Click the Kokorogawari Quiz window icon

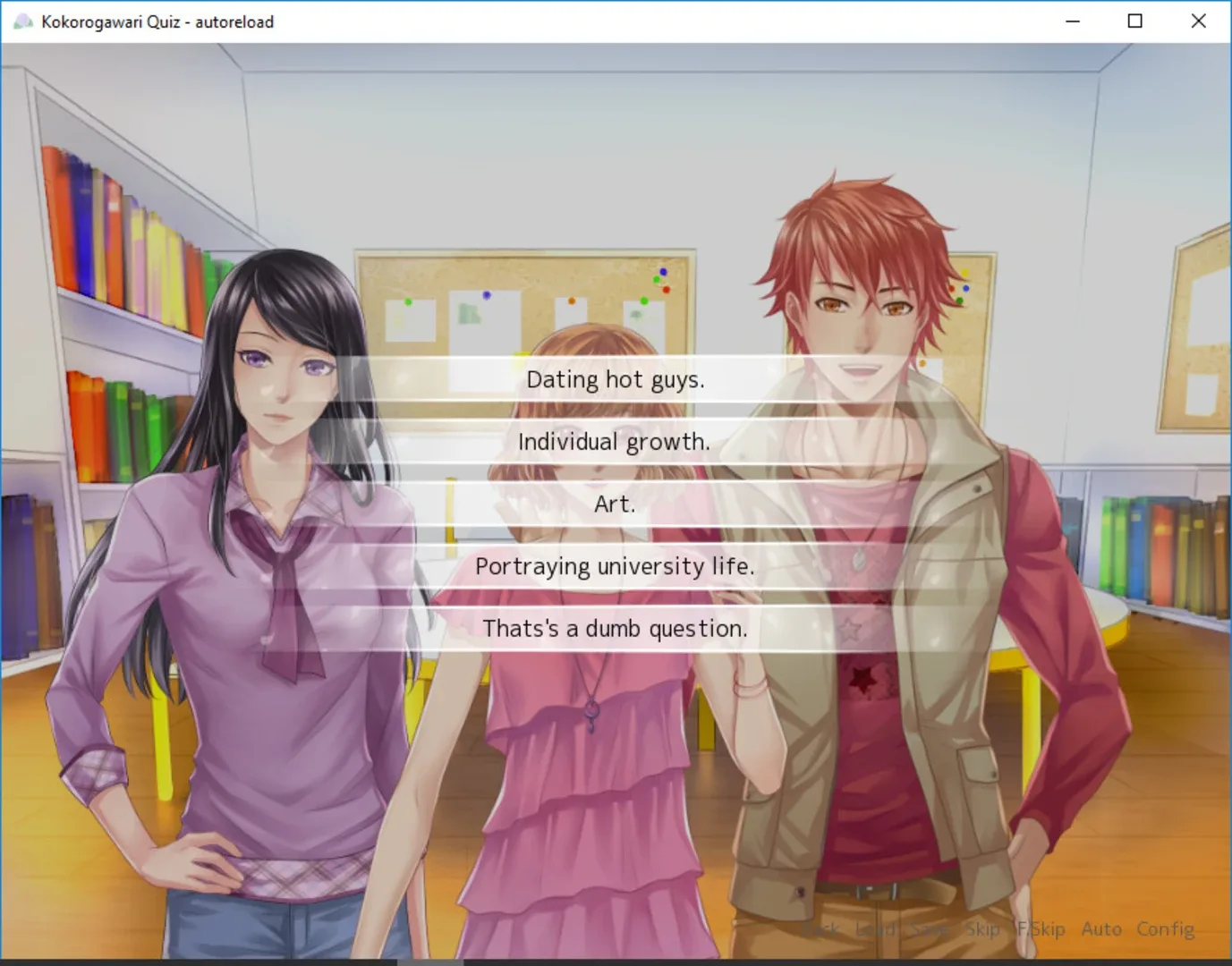point(22,21)
